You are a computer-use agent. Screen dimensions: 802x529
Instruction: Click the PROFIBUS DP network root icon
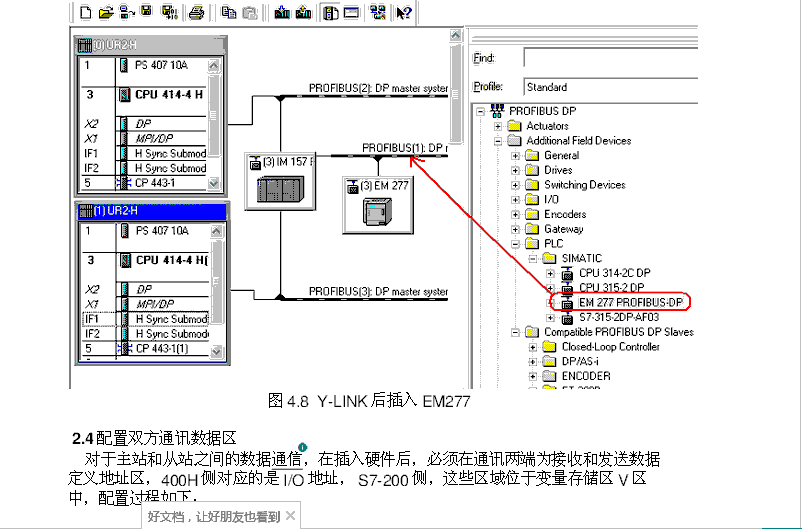coord(497,111)
